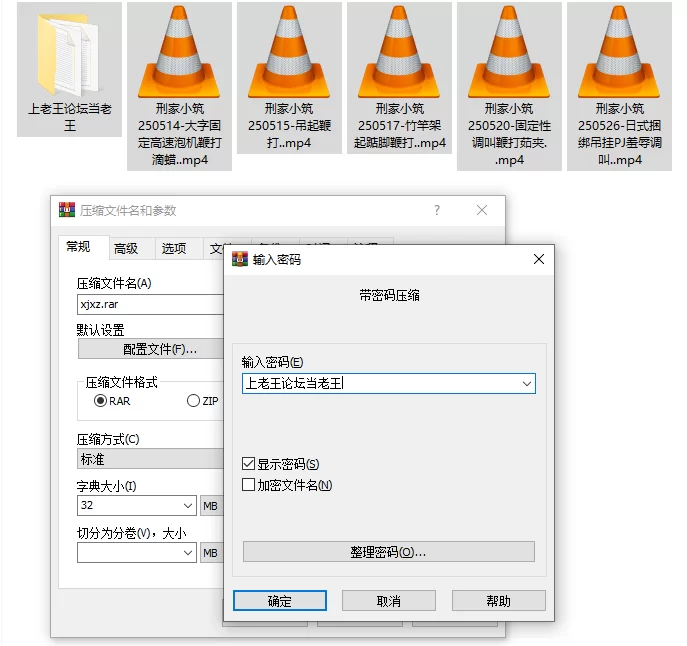Open the 上老王论坛当老王 folder icon
Screen dimensions: 687x646
pyautogui.click(x=69, y=55)
